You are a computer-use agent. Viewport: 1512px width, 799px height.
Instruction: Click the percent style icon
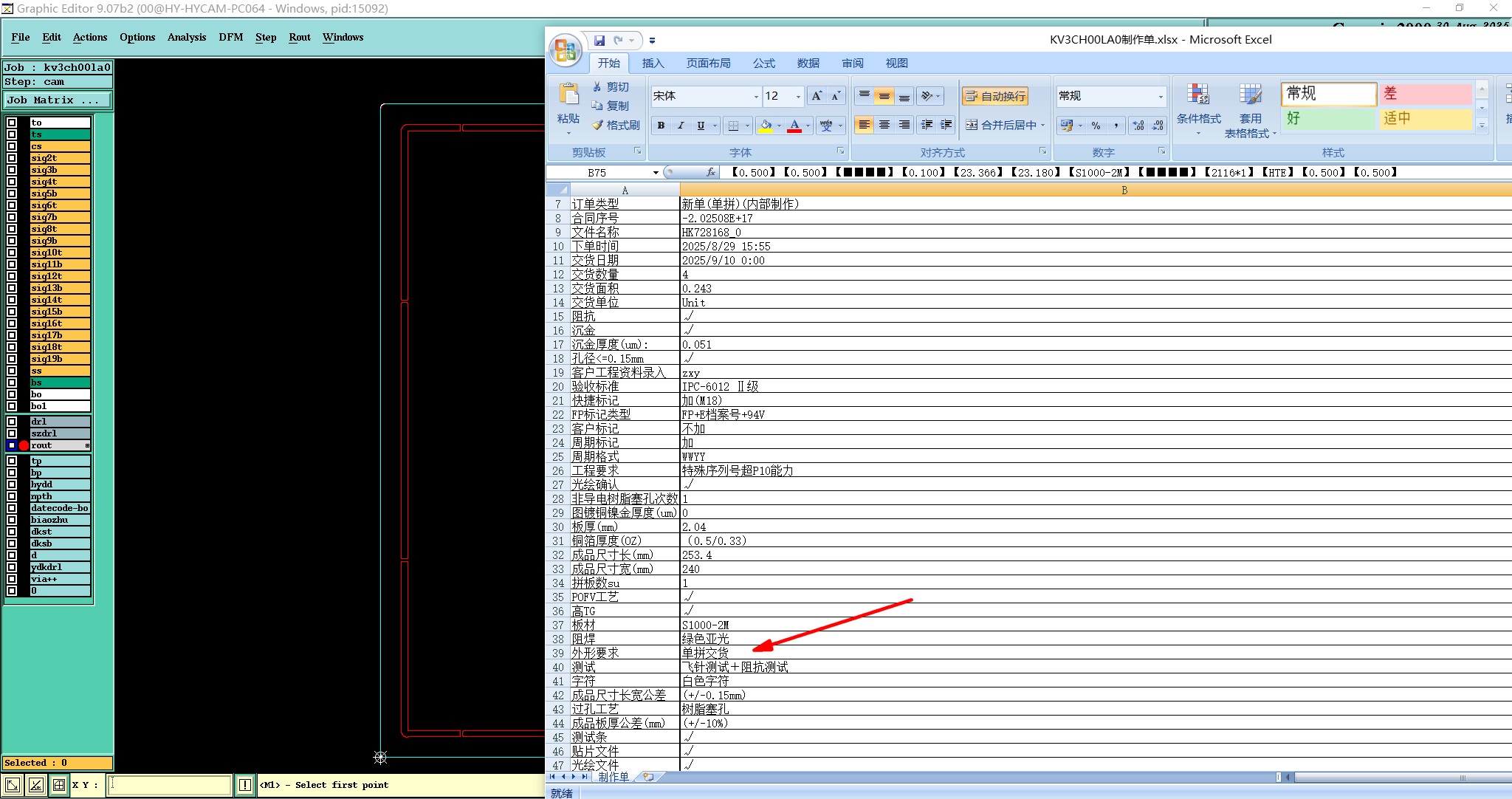click(1096, 126)
